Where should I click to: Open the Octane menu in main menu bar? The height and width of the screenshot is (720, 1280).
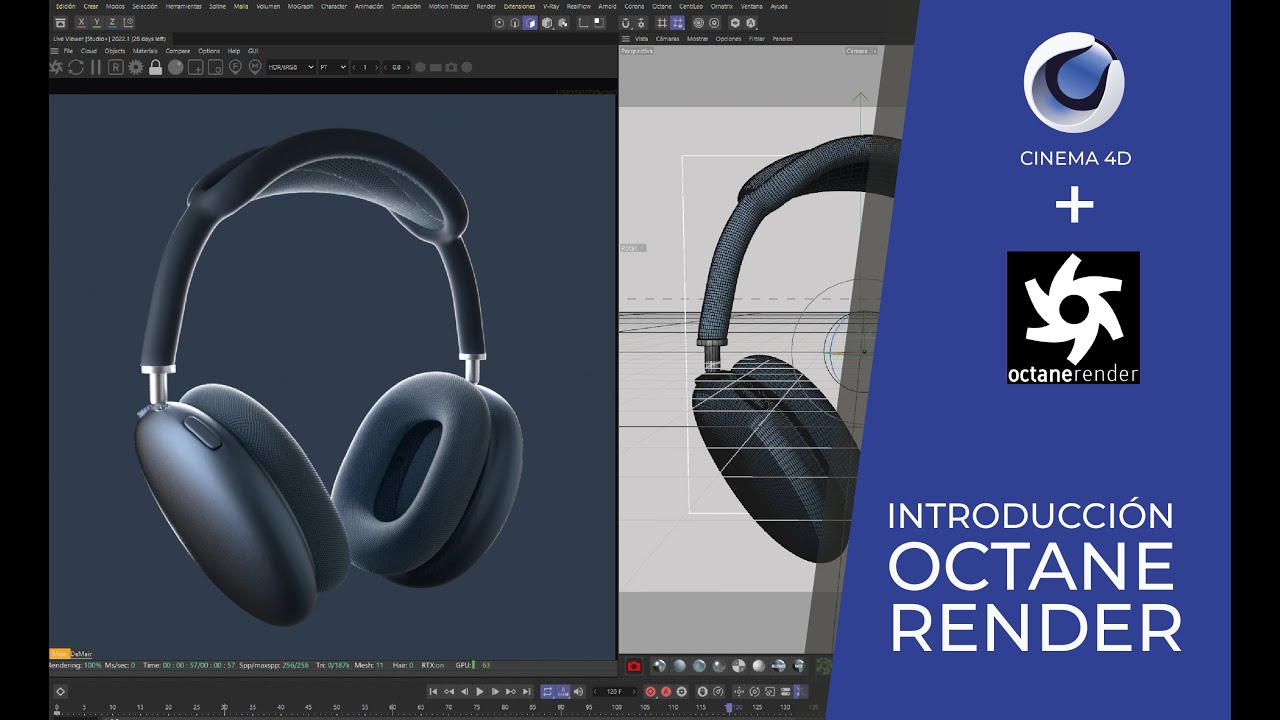click(x=662, y=6)
